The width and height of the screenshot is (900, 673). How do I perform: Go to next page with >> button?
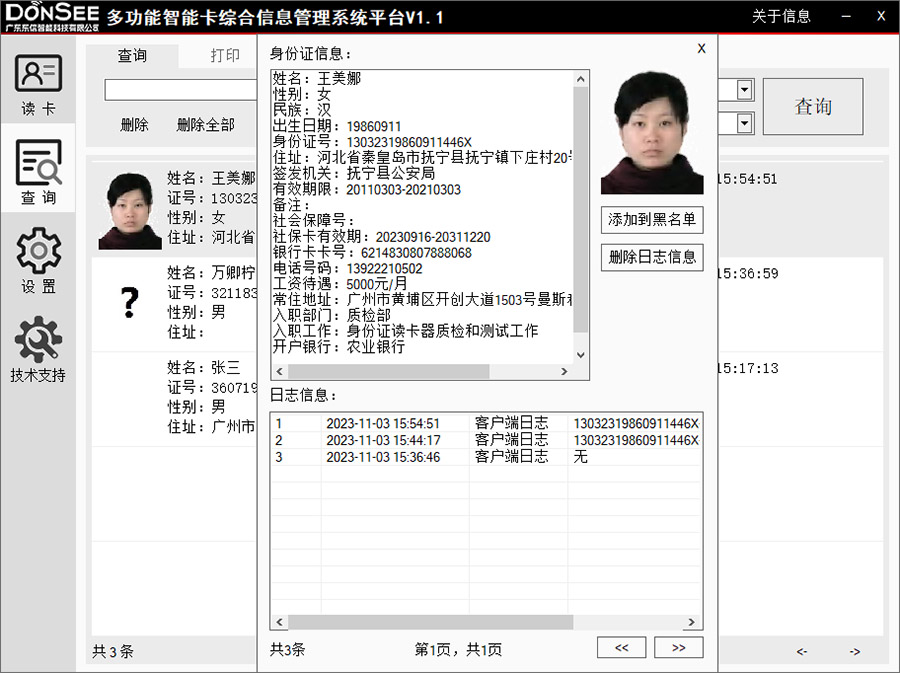(678, 647)
